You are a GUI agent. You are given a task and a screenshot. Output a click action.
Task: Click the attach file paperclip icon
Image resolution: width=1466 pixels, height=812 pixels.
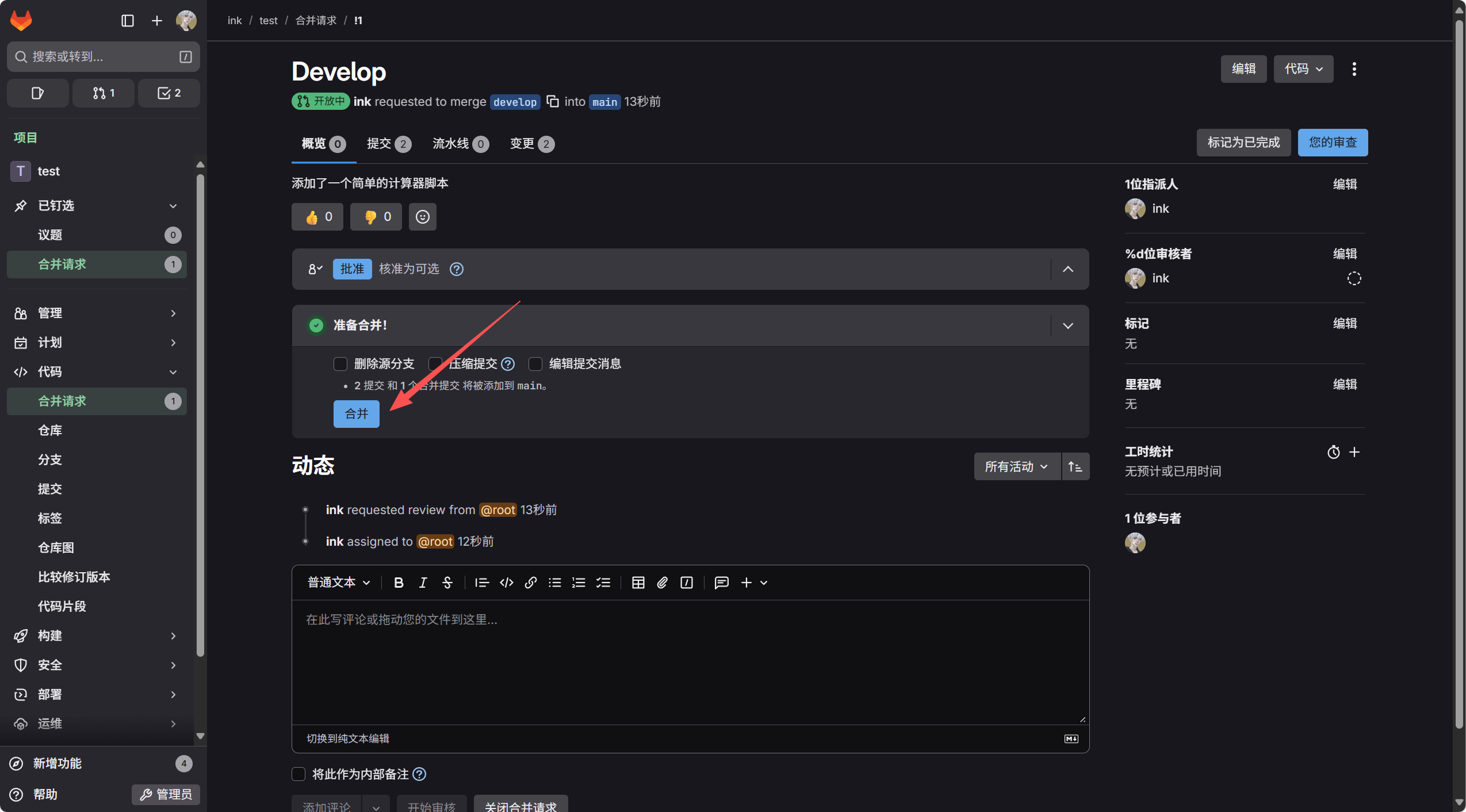pos(662,583)
